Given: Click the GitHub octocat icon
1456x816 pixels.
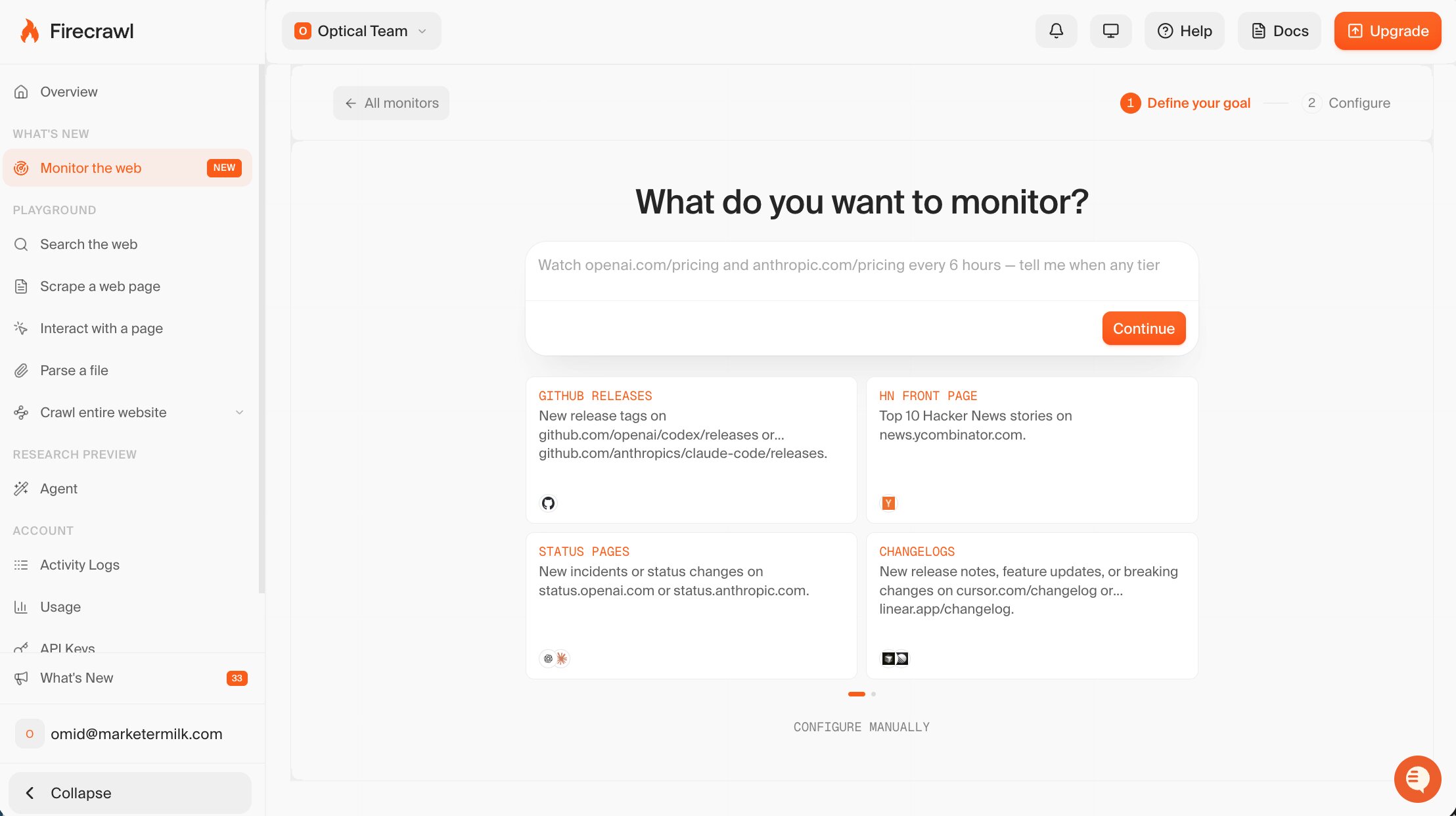Looking at the screenshot, I should (548, 503).
